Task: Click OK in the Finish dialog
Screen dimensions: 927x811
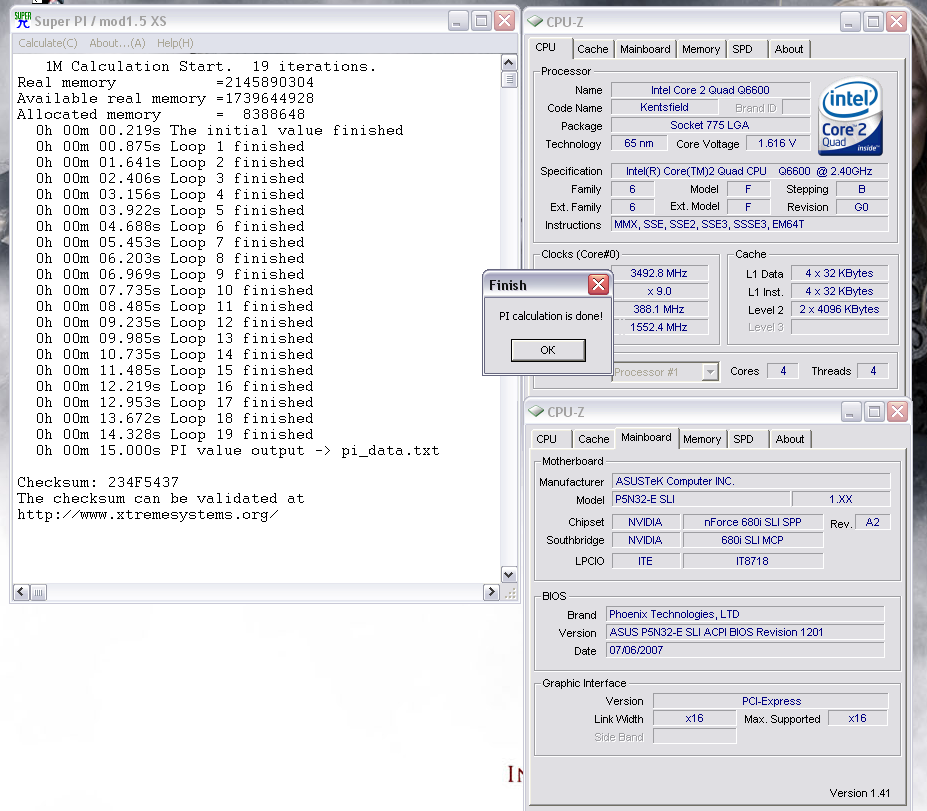Action: [548, 350]
